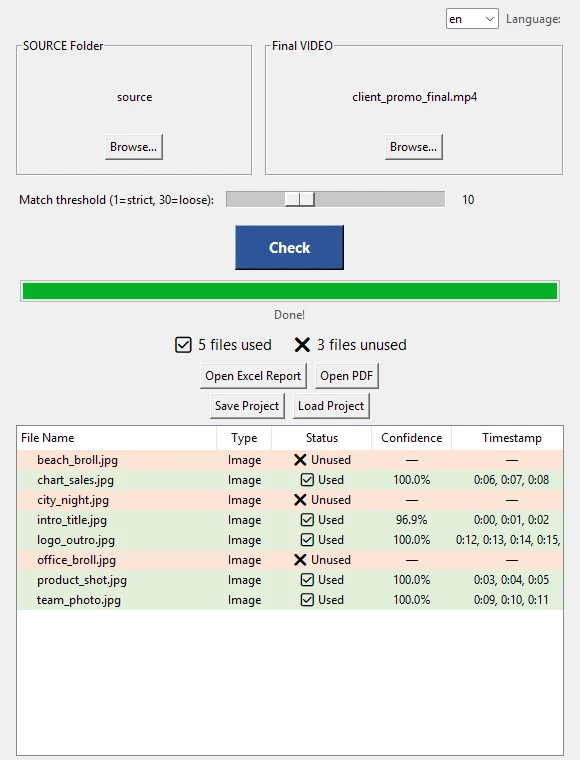The width and height of the screenshot is (580, 760).
Task: Click the X icon beside 3 files unused
Action: tap(302, 345)
